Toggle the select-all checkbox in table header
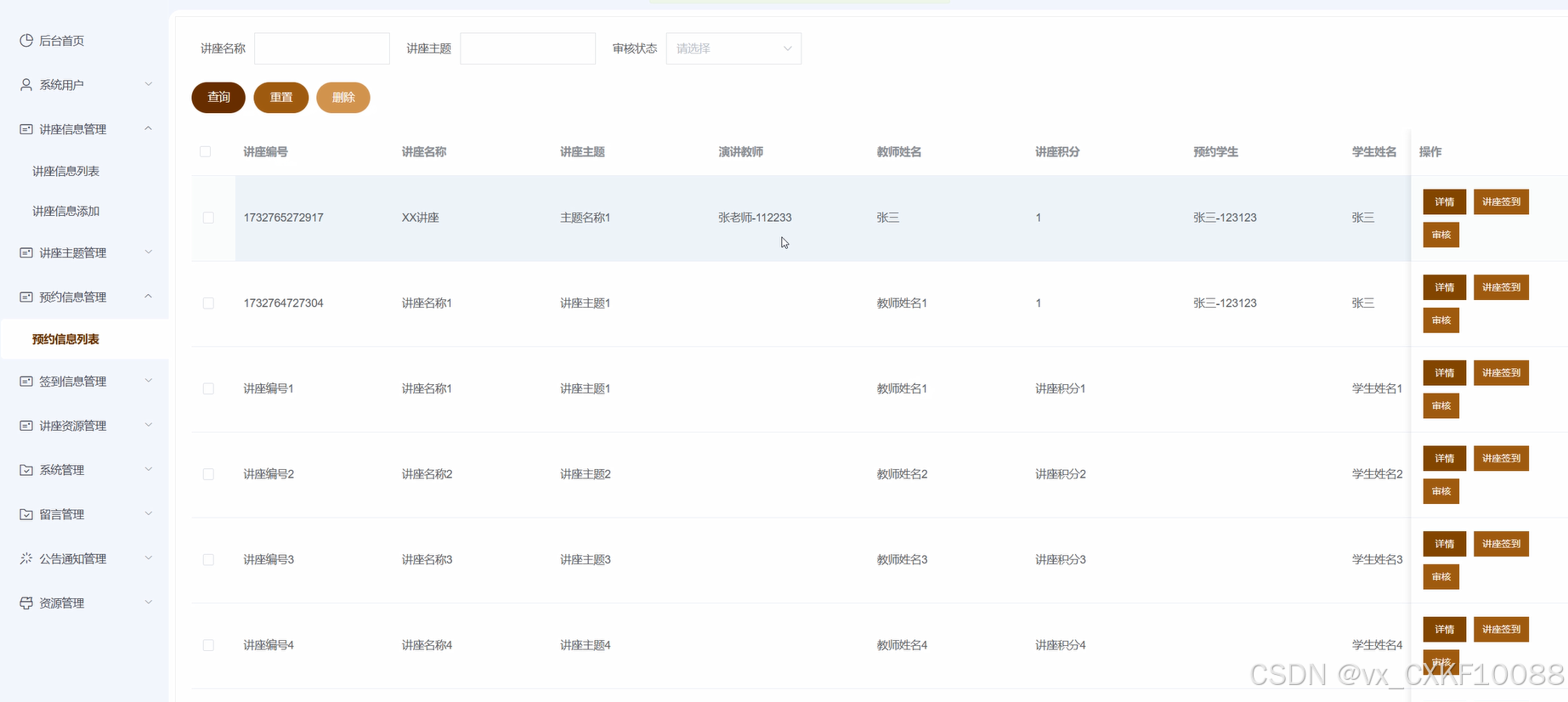 pos(205,151)
